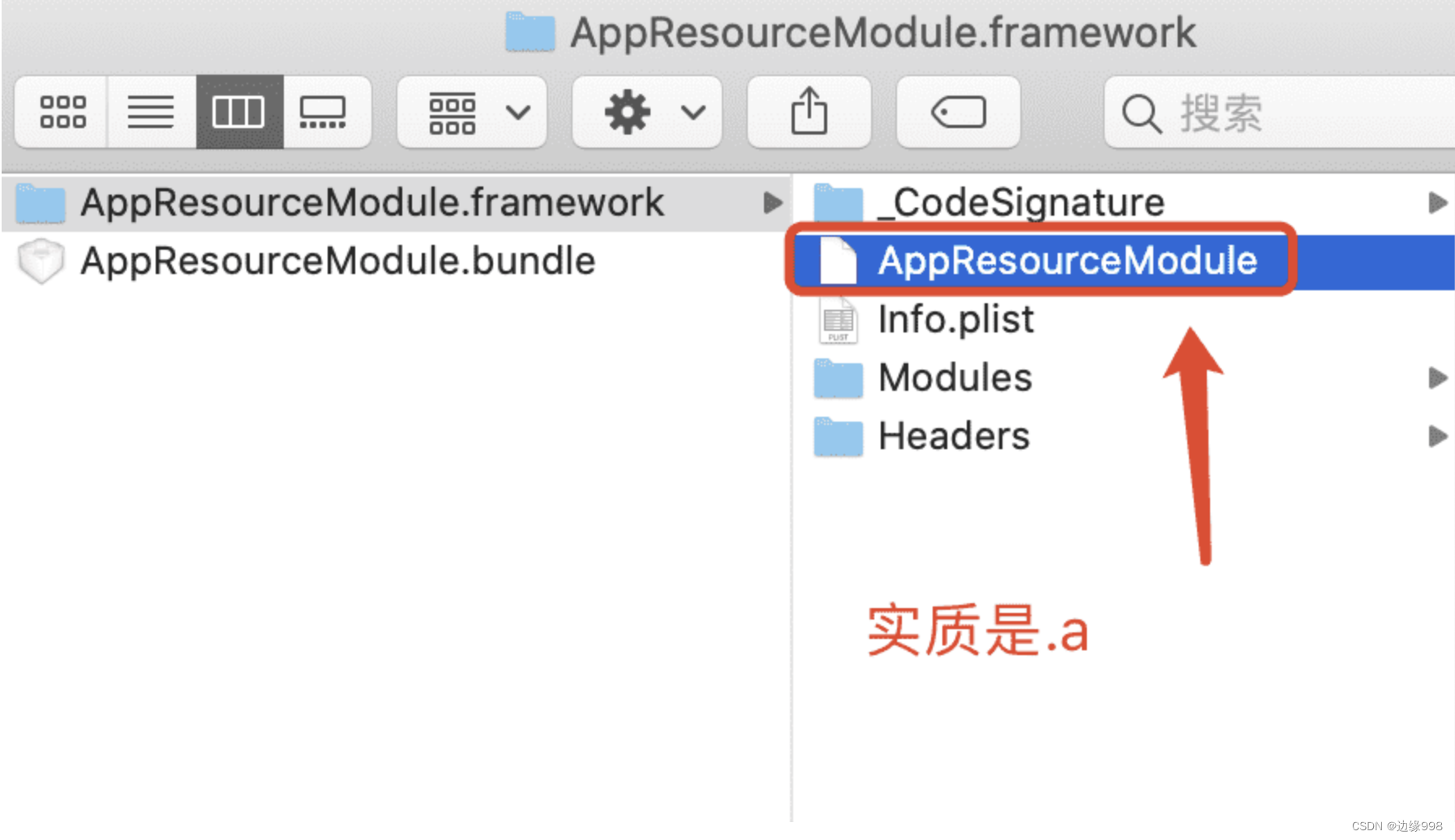1455x840 pixels.
Task: Click the Edit Tags button
Action: (x=958, y=112)
